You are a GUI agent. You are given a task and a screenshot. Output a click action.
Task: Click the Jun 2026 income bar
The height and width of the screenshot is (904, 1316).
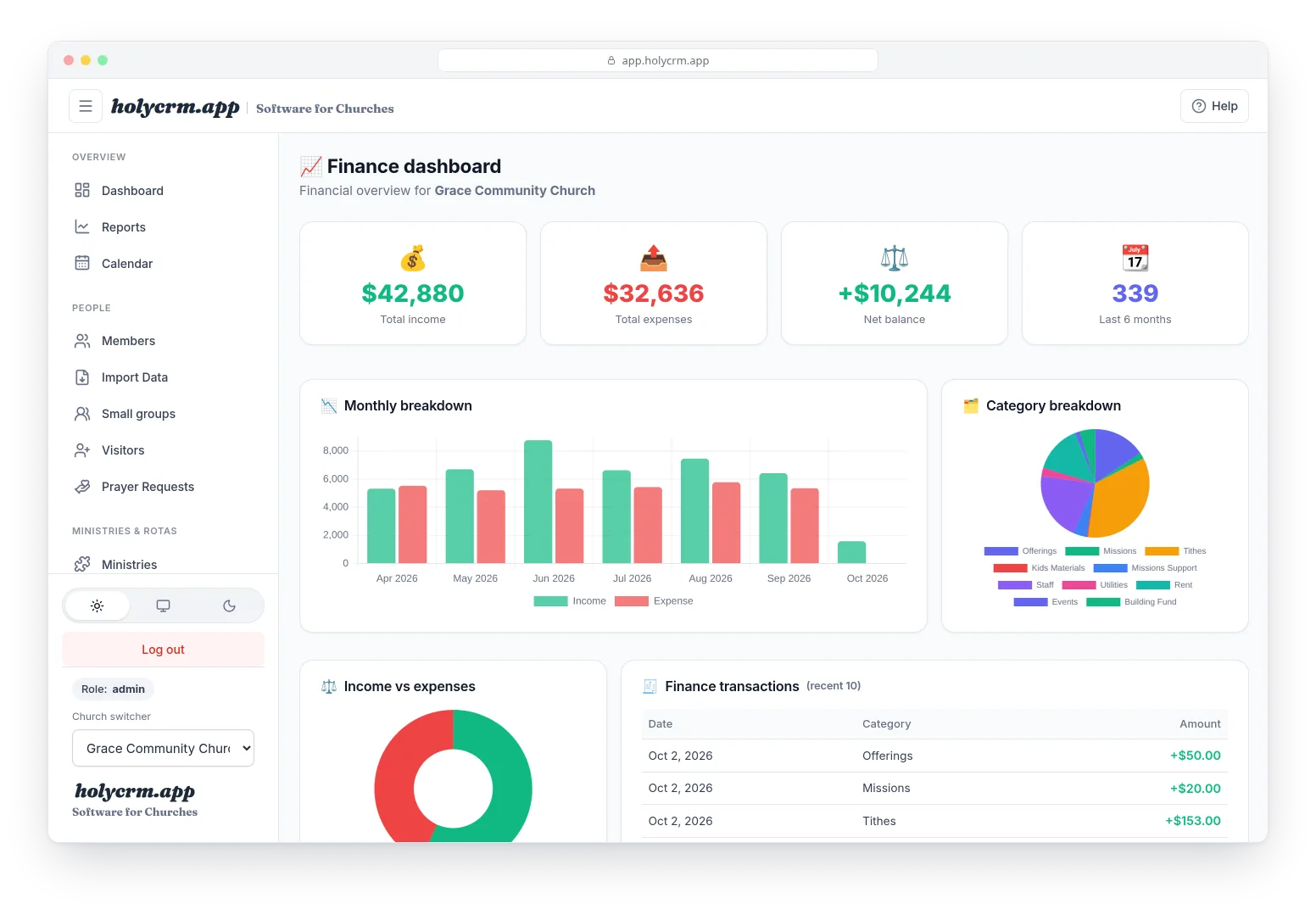point(538,501)
